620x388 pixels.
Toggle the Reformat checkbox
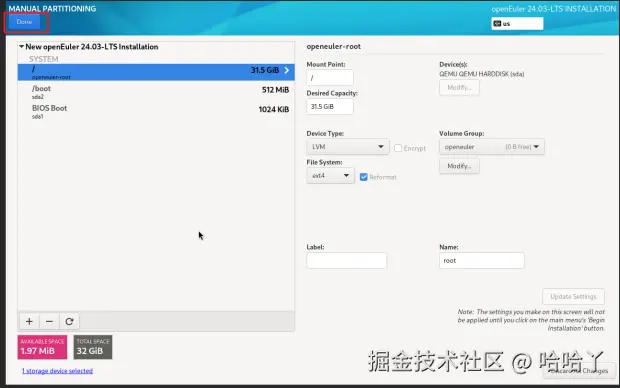(364, 177)
